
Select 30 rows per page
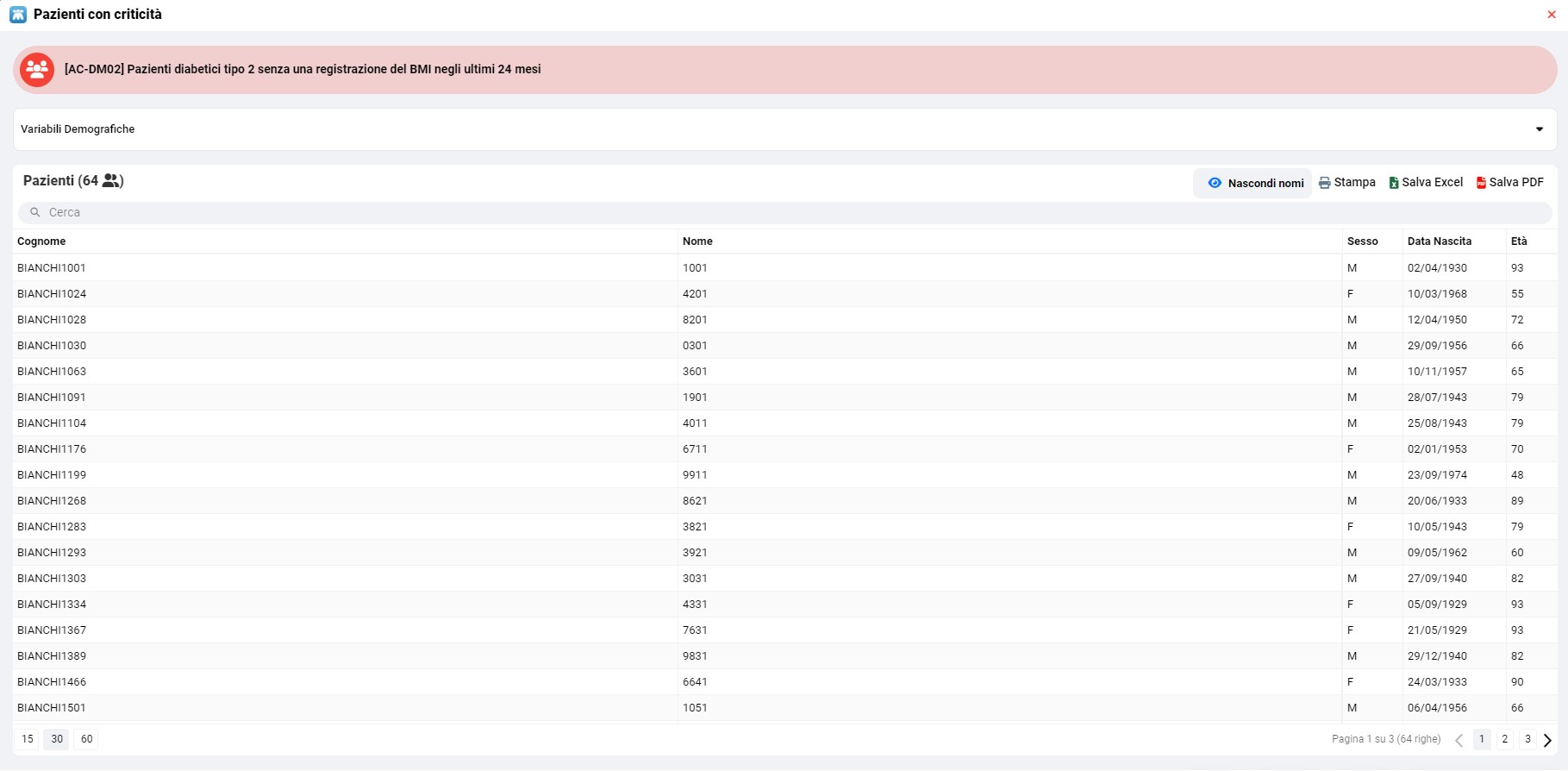(57, 739)
